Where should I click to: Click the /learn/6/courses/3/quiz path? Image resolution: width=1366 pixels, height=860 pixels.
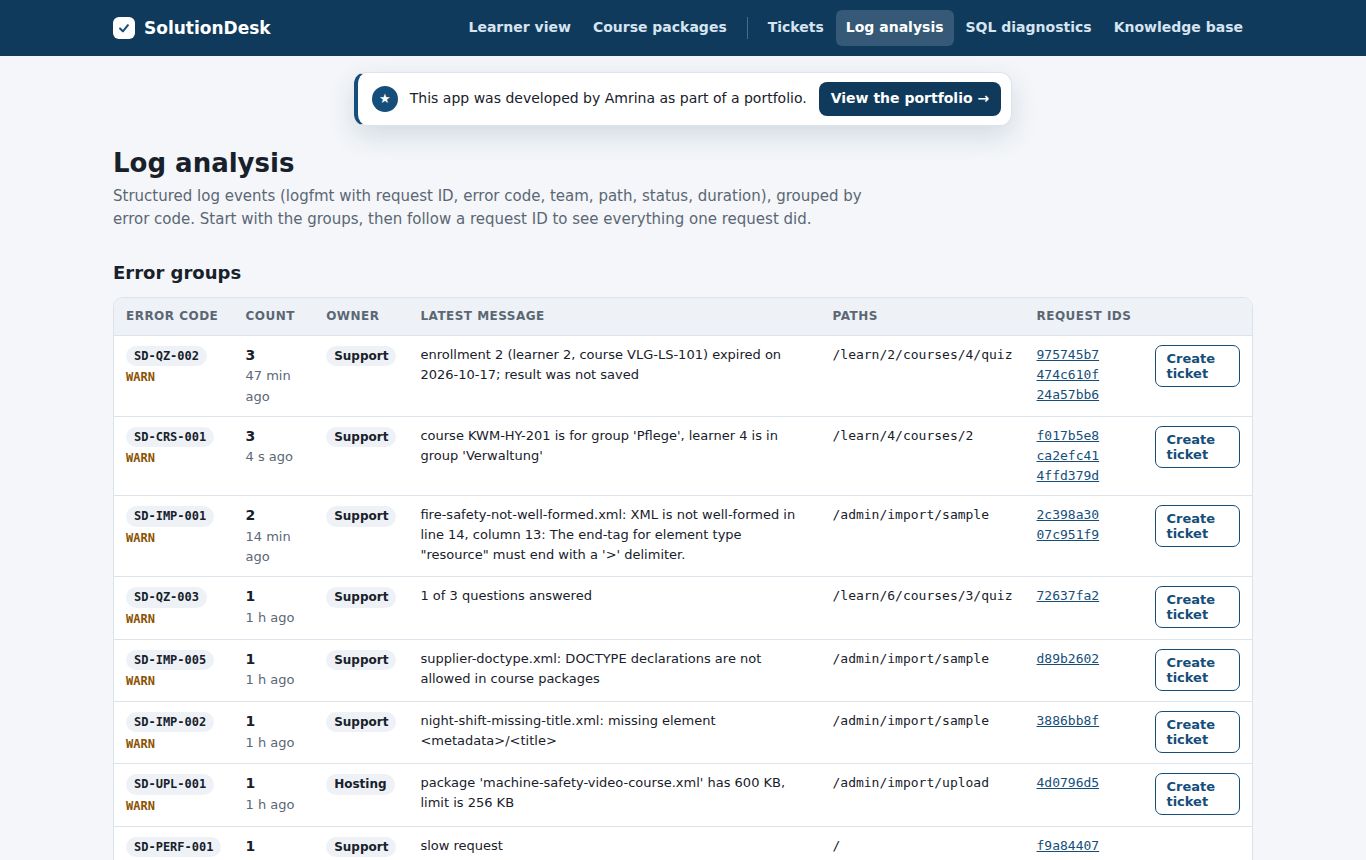tap(923, 596)
